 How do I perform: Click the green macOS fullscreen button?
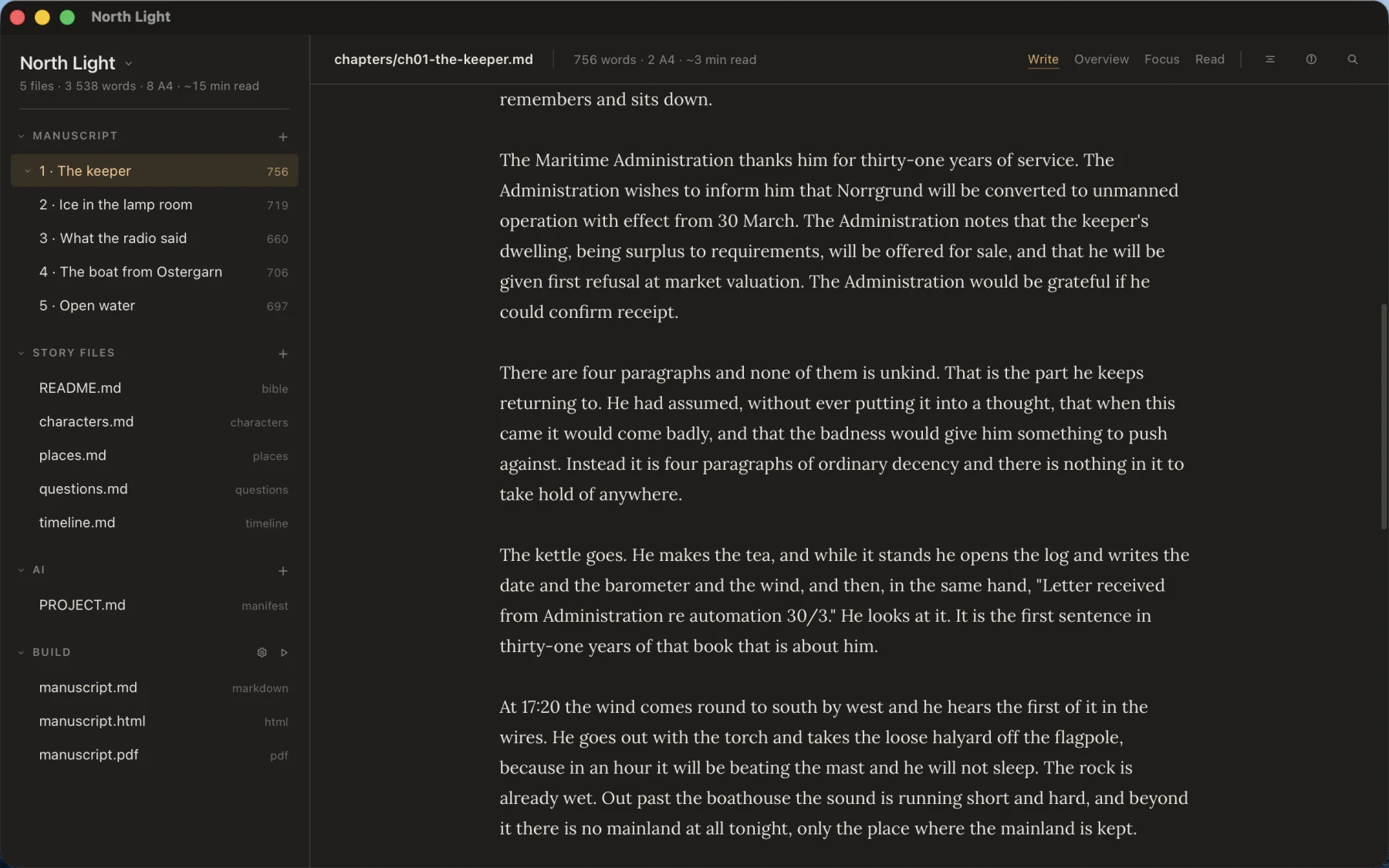pyautogui.click(x=67, y=17)
